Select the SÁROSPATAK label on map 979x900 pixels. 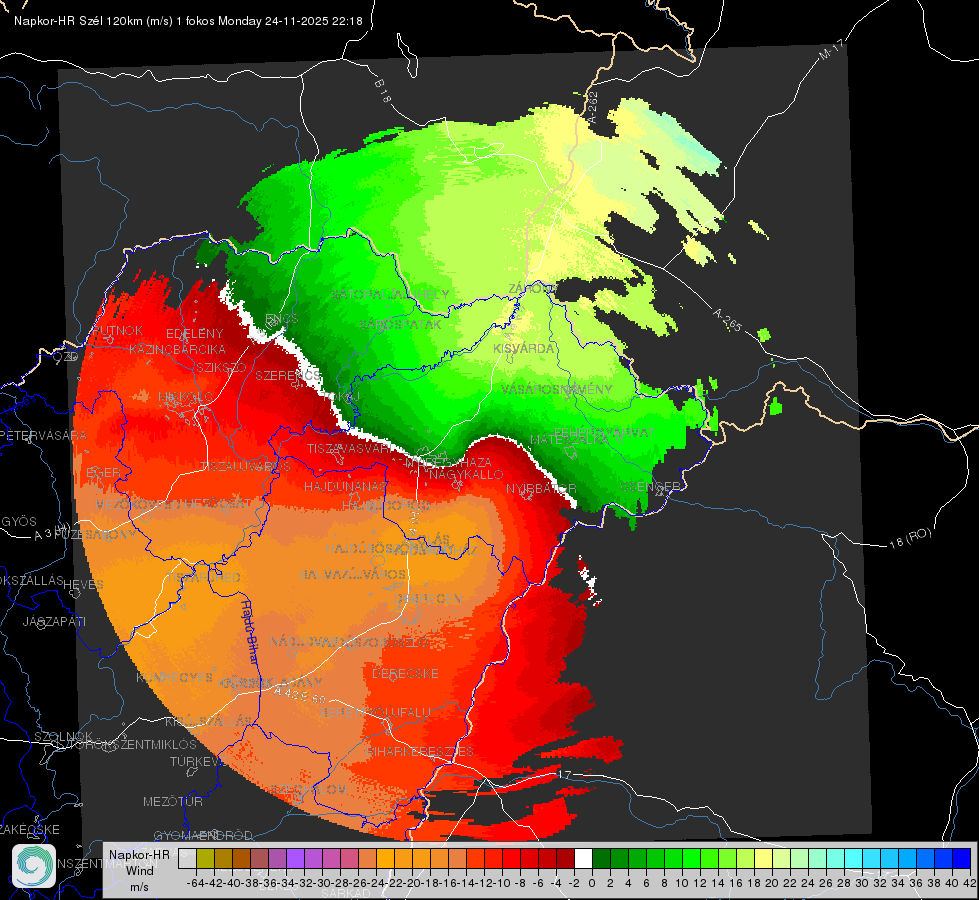pyautogui.click(x=400, y=325)
